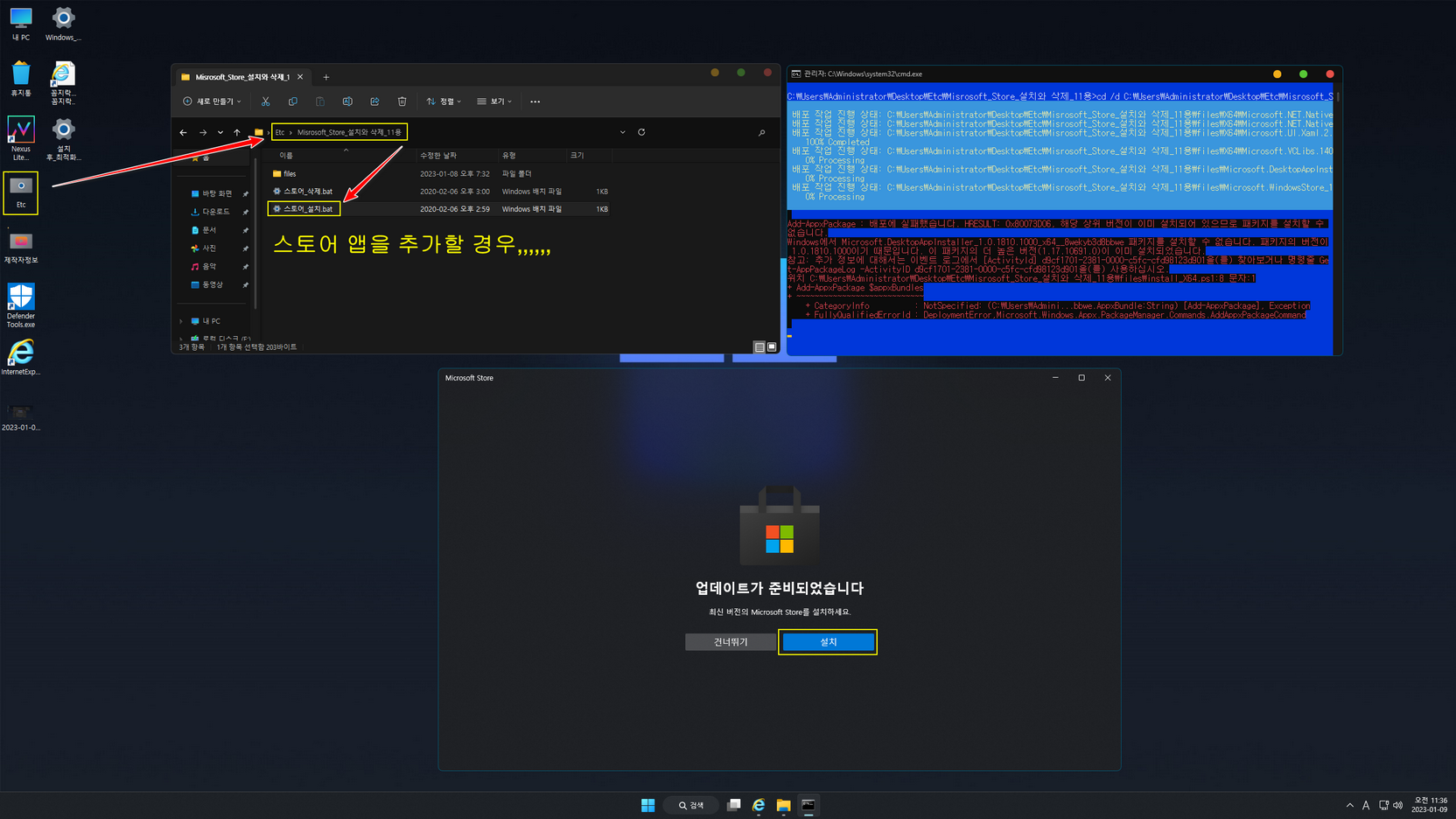Click the Rename icon in Explorer toolbar
Image resolution: width=1456 pixels, height=819 pixels.
(347, 101)
